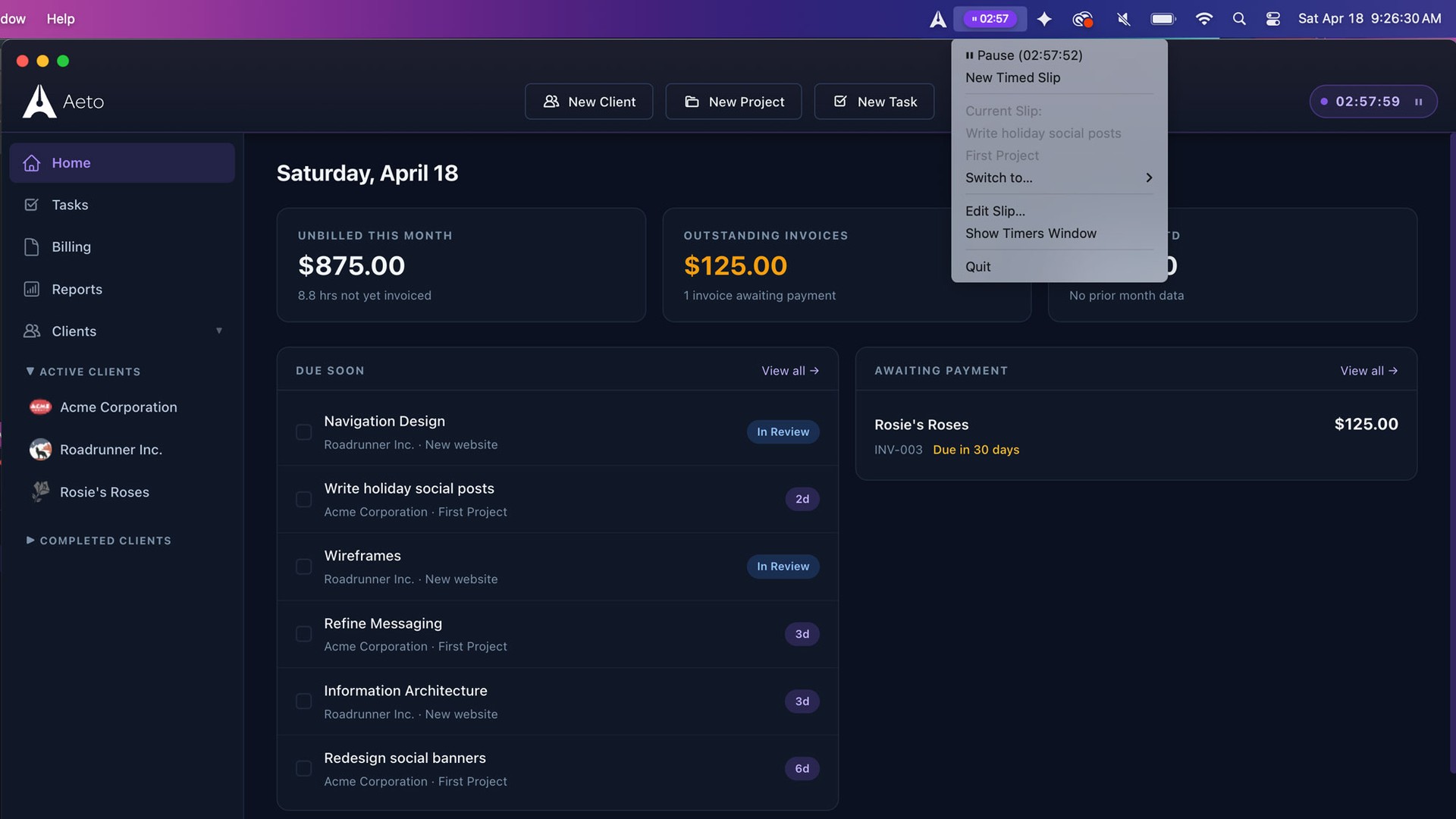Check off Redesign social banners task

pyautogui.click(x=303, y=769)
